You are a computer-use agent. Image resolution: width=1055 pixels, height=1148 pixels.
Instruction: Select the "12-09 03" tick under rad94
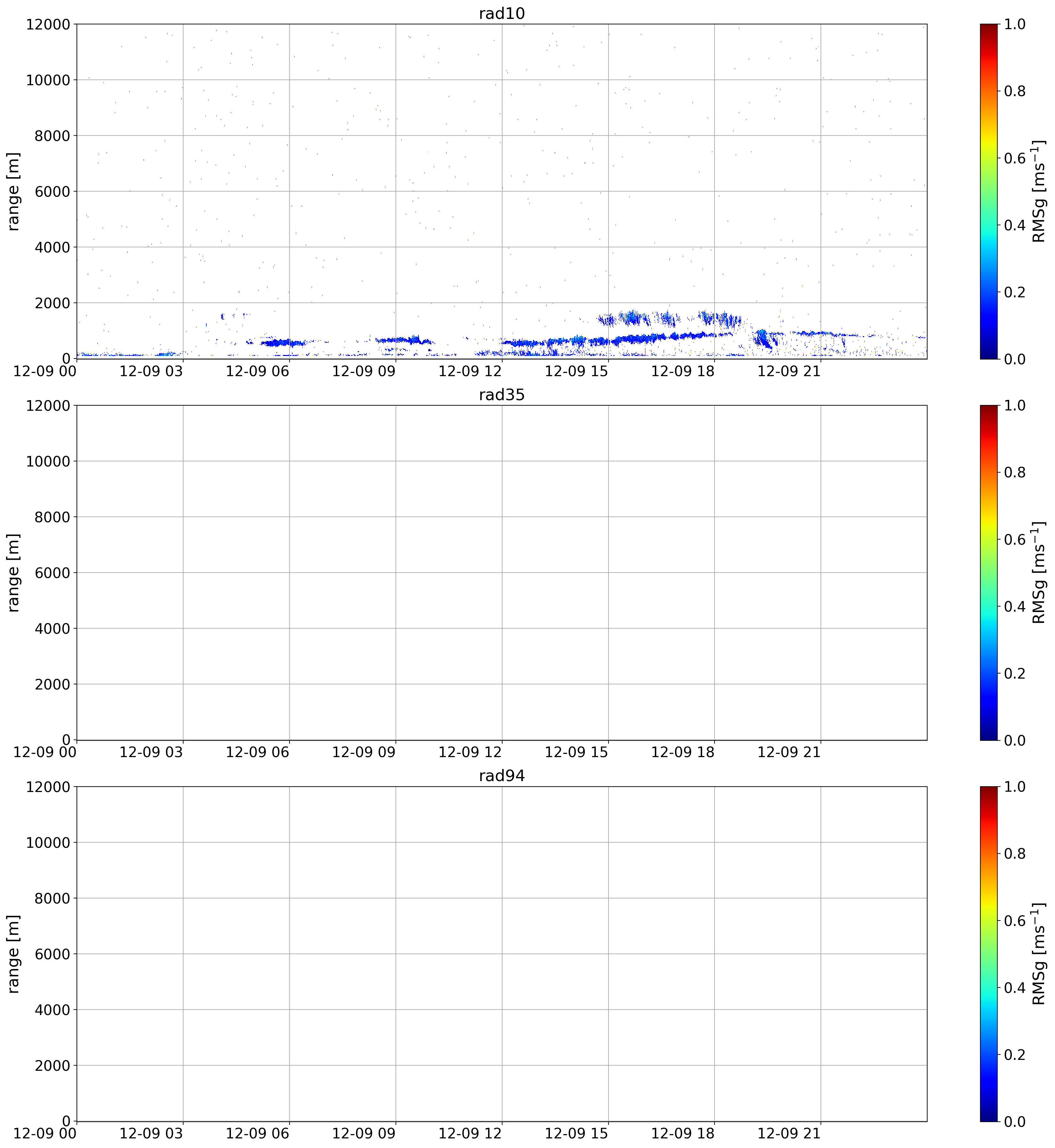point(151,1133)
